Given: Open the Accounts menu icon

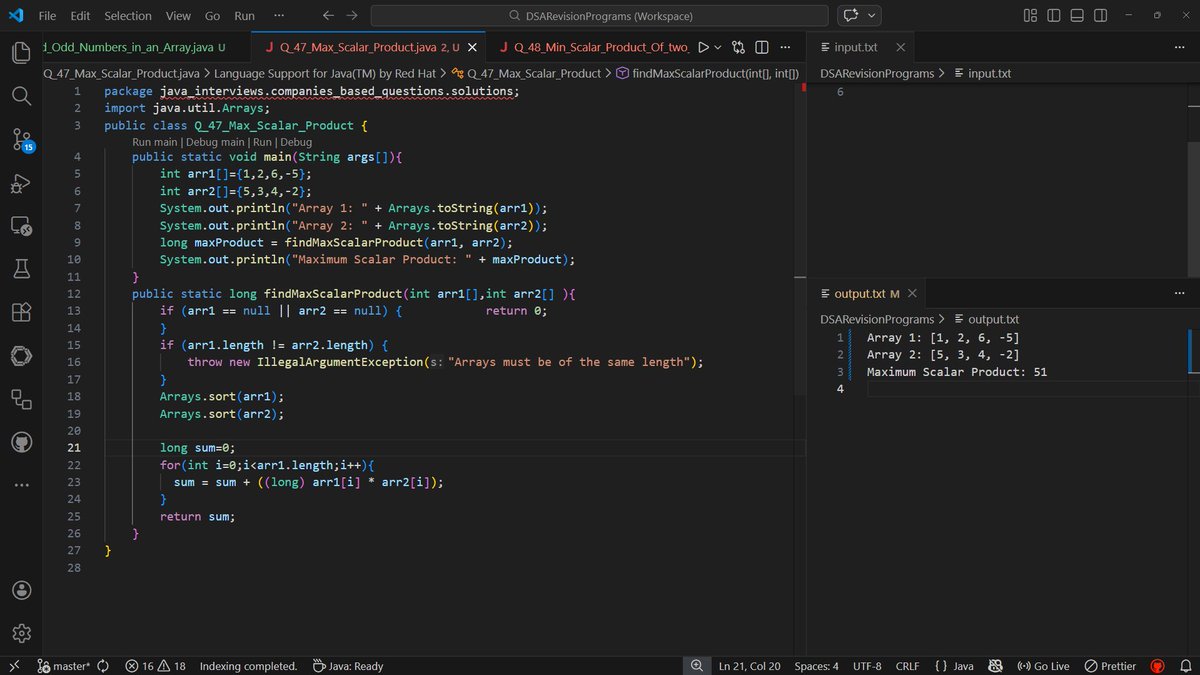Looking at the screenshot, I should (22, 590).
